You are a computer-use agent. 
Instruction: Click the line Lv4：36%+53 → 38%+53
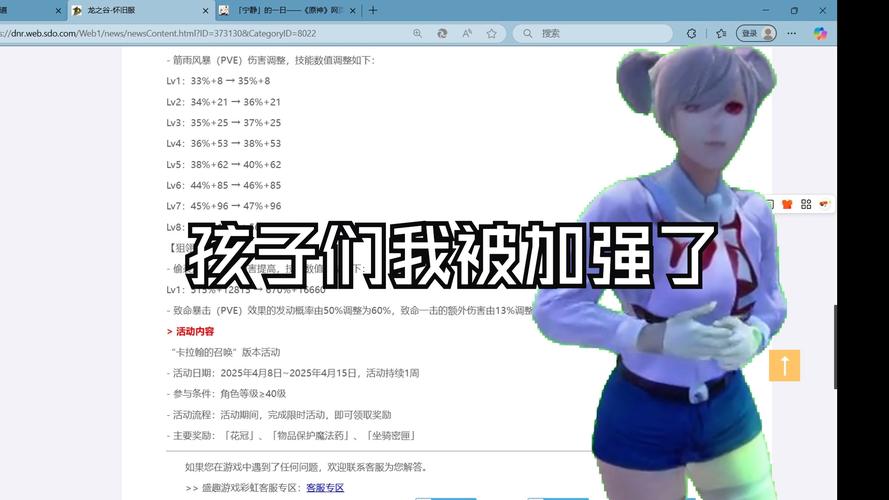tap(223, 143)
